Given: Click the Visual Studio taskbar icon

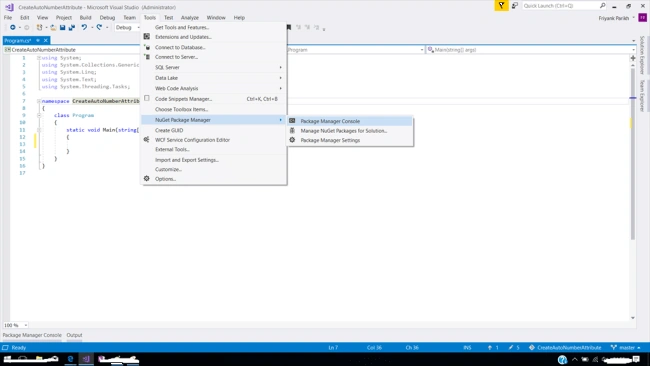Looking at the screenshot, I should (x=86, y=359).
